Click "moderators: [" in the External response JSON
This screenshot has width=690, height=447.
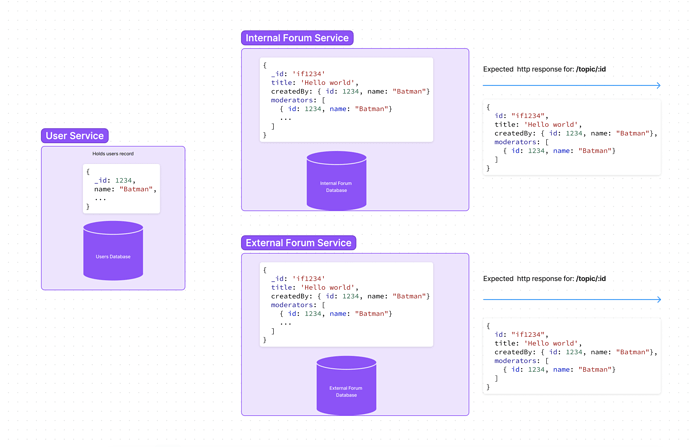521,361
